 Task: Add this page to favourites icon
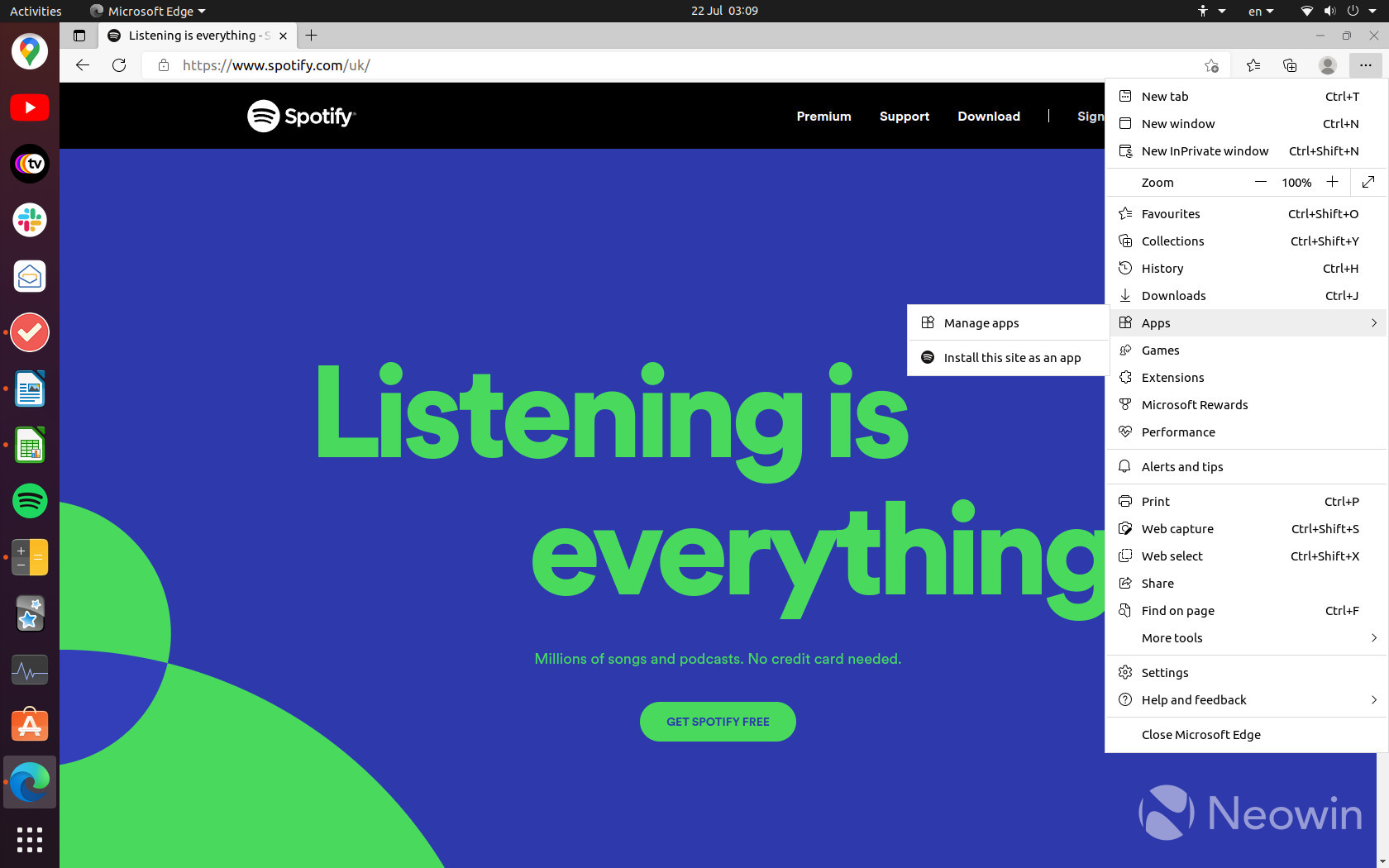click(1211, 65)
